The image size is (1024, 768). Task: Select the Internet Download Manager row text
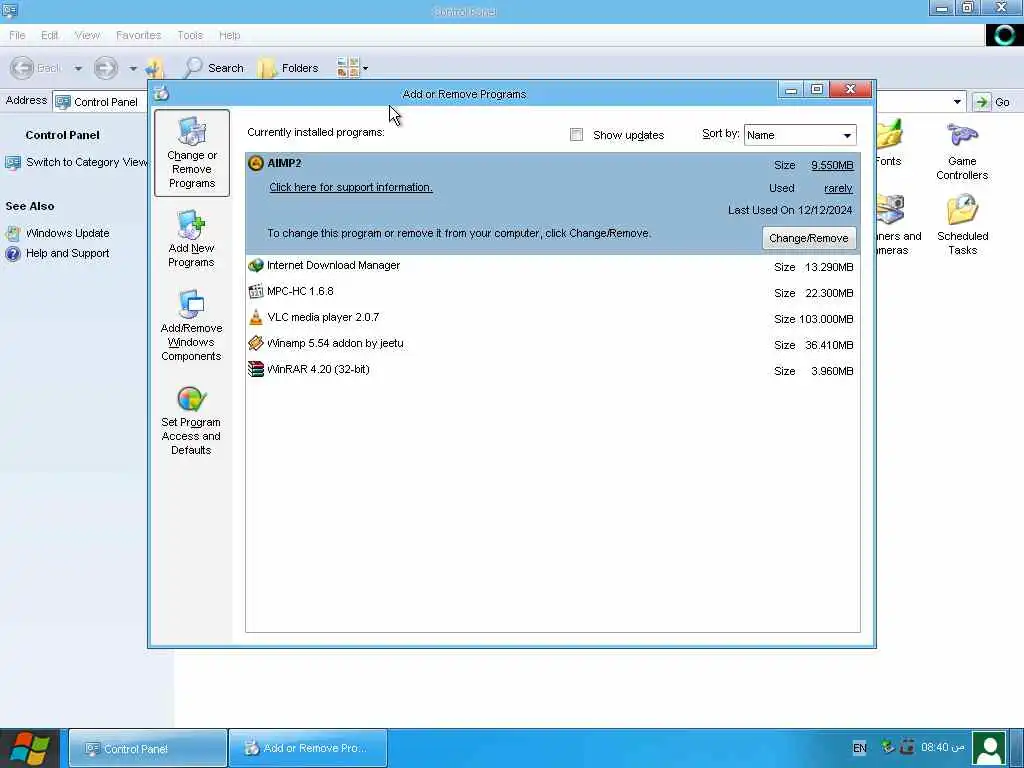coord(333,265)
